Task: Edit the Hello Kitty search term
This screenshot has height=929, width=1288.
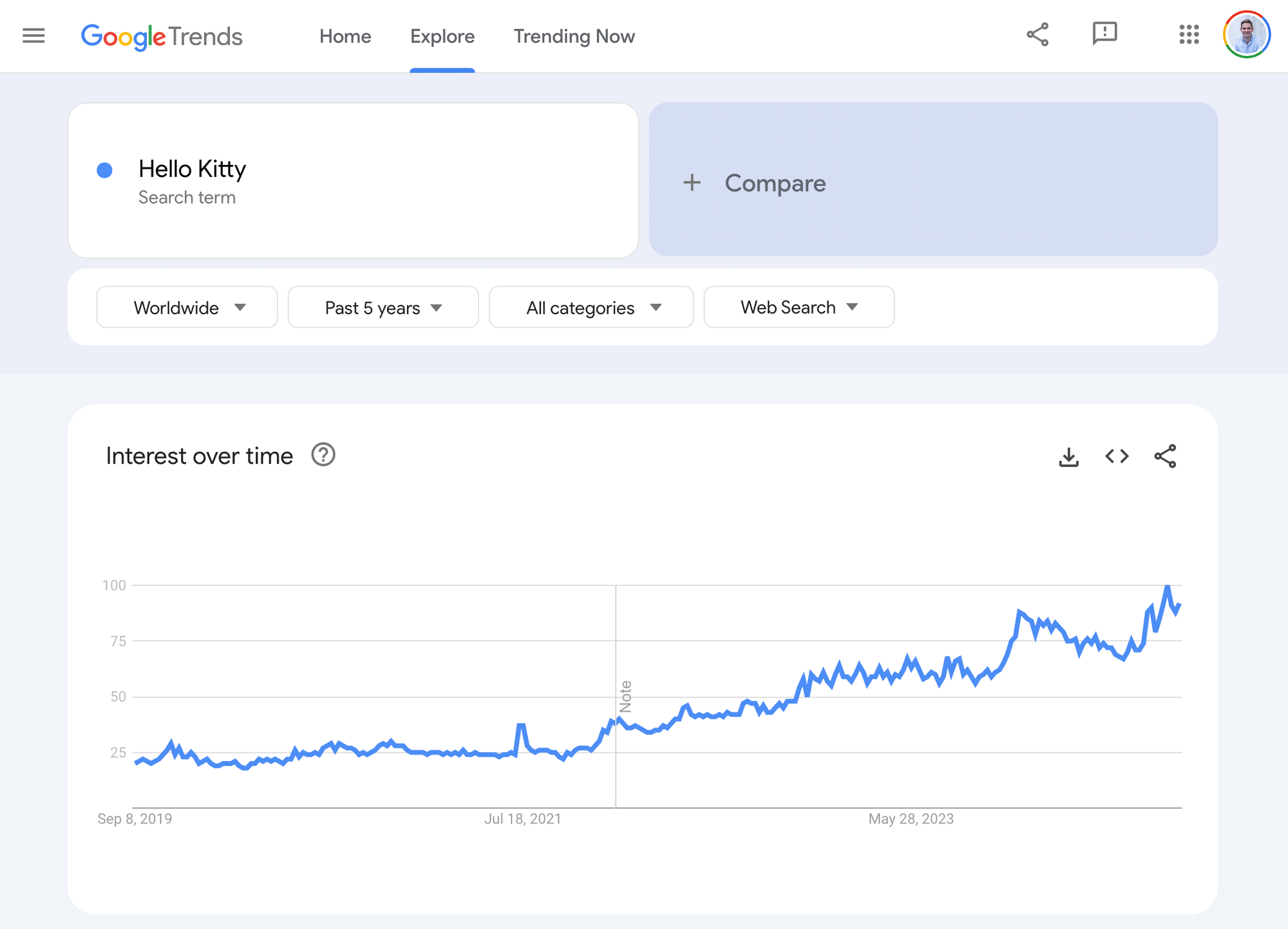Action: pos(192,169)
